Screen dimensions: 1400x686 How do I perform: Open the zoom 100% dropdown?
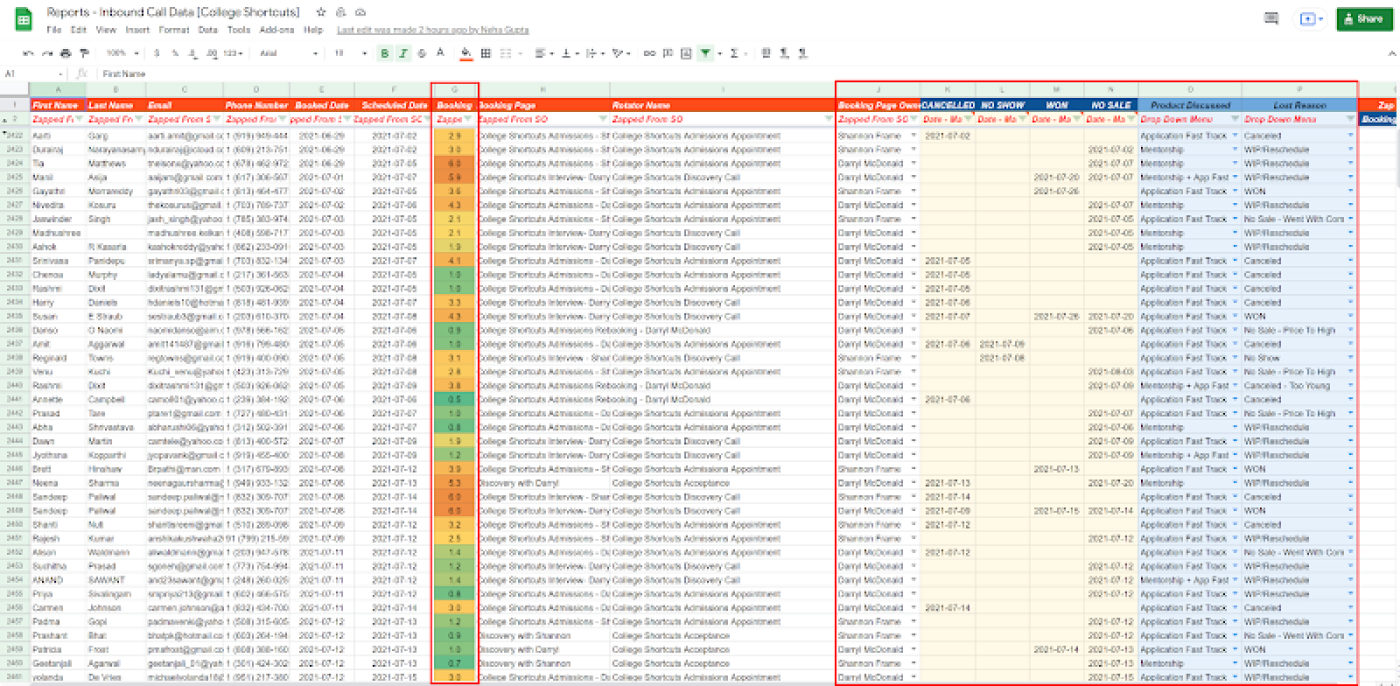(122, 53)
